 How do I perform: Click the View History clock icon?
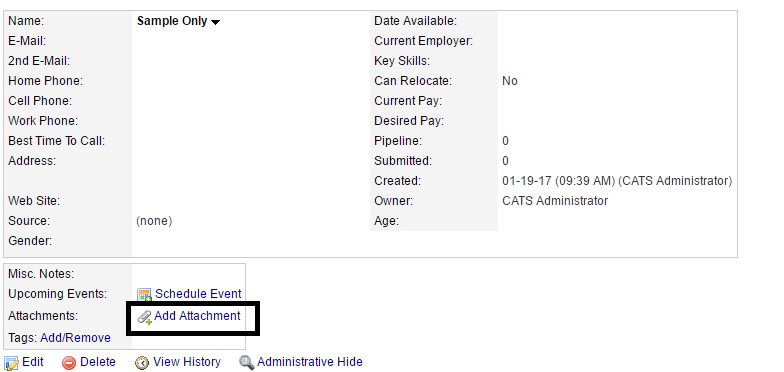142,363
